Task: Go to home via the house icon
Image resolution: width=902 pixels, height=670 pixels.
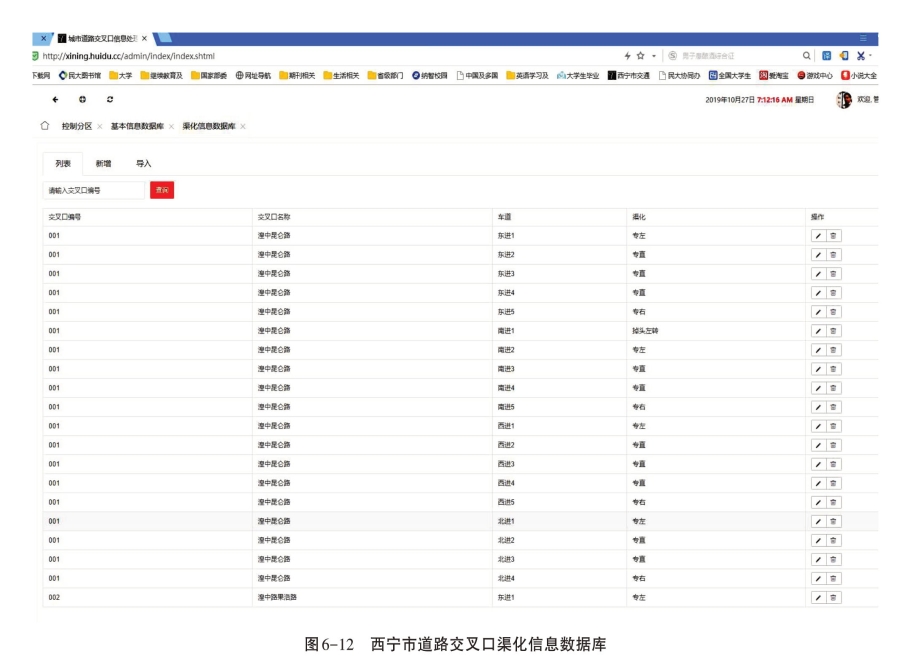Action: 44,127
